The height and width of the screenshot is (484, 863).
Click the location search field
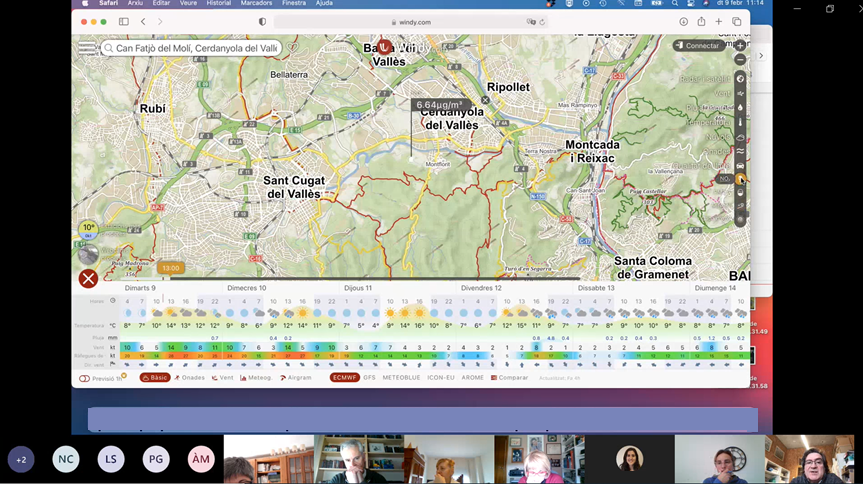(x=191, y=48)
